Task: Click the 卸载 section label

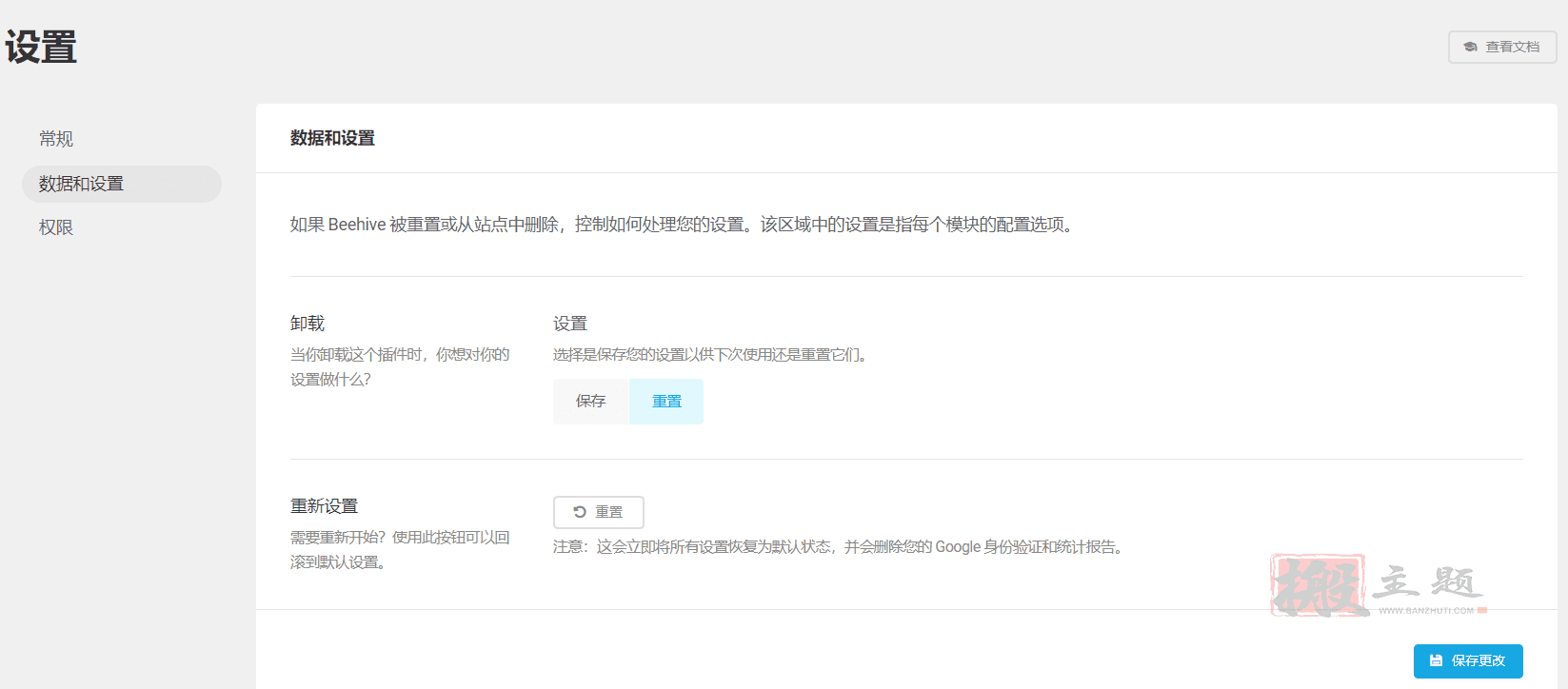Action: 308,324
